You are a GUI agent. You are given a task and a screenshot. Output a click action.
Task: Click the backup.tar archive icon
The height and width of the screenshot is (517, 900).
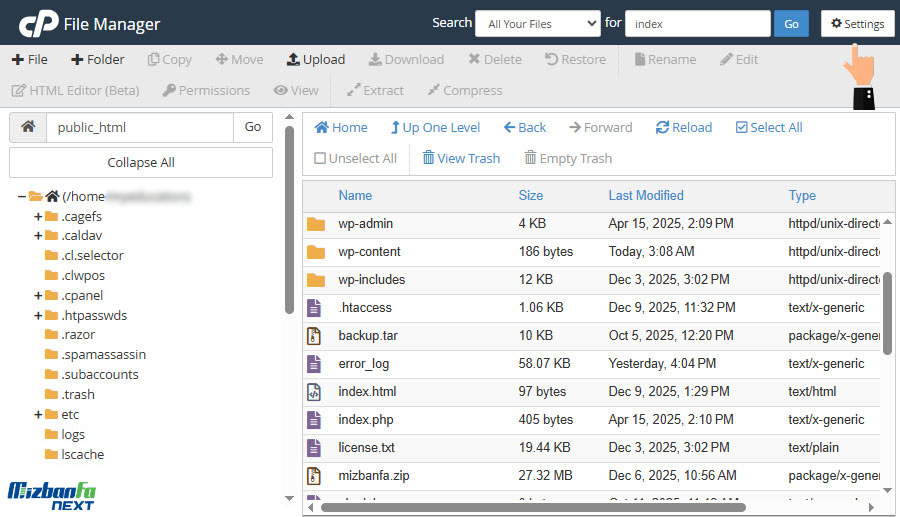tap(315, 336)
